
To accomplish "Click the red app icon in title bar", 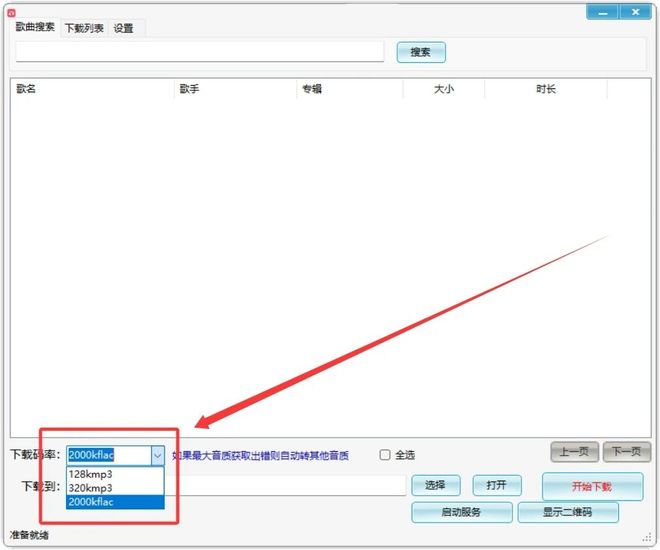I will click(x=11, y=12).
